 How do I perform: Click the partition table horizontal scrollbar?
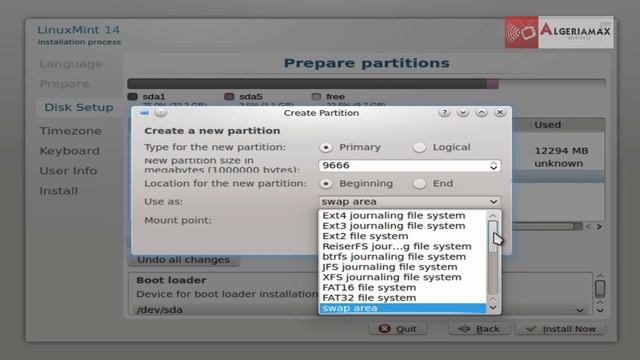[547, 227]
